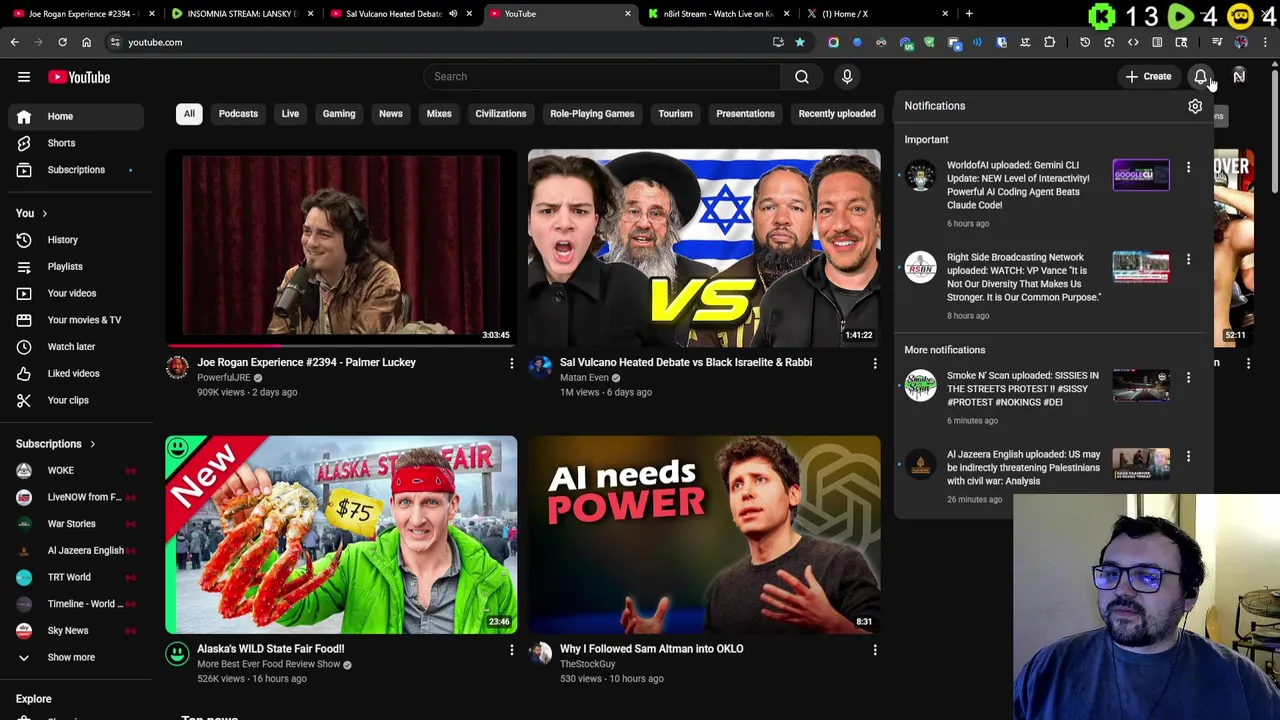The height and width of the screenshot is (720, 1280).
Task: Open Sky News subscription
Action: [x=76, y=631]
